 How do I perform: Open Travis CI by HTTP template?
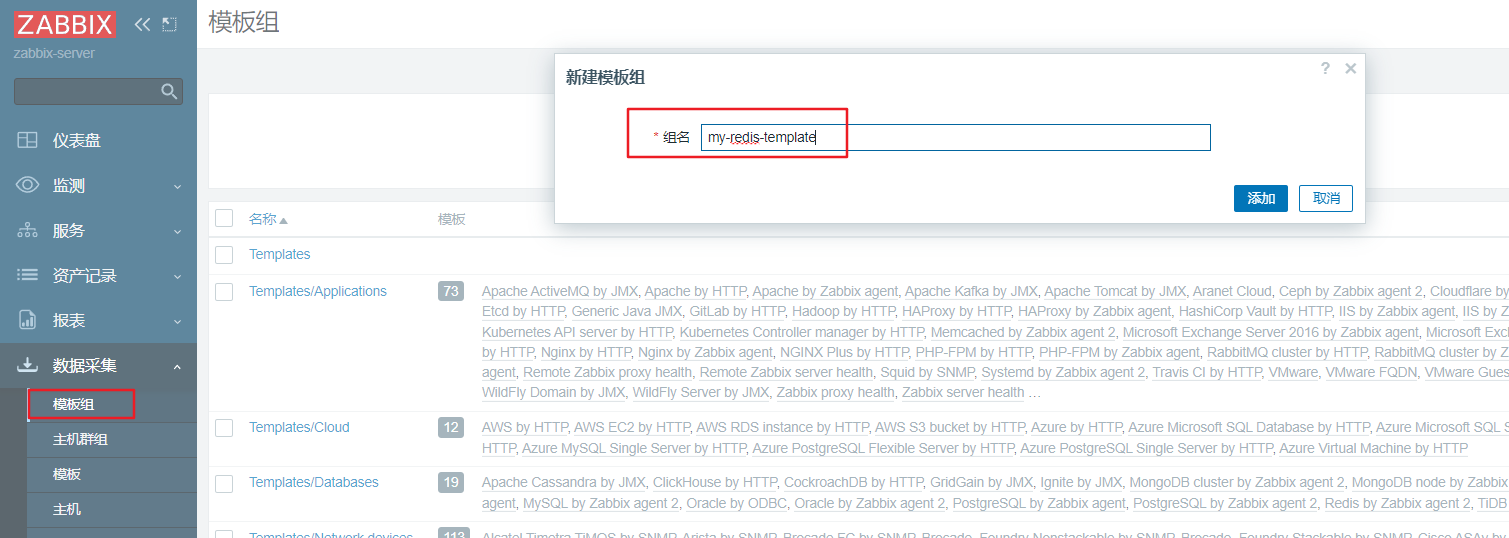tap(1207, 372)
